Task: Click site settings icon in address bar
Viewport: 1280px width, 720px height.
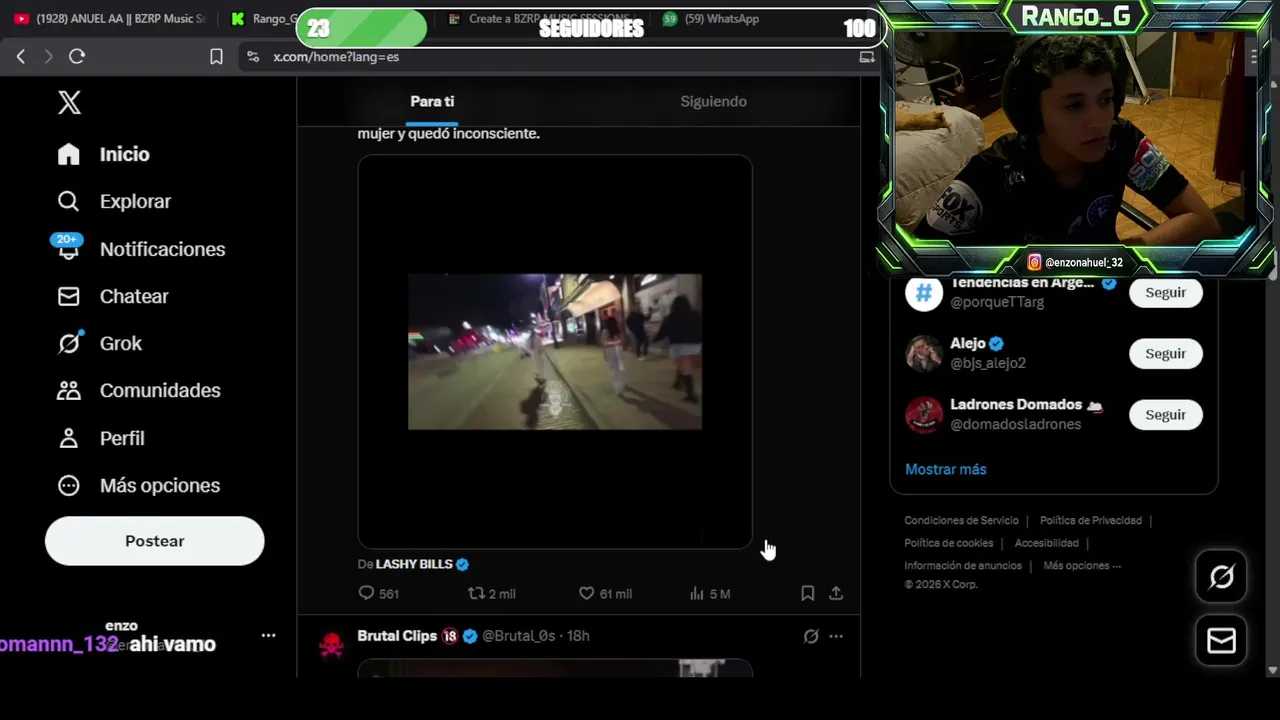Action: coord(253,57)
